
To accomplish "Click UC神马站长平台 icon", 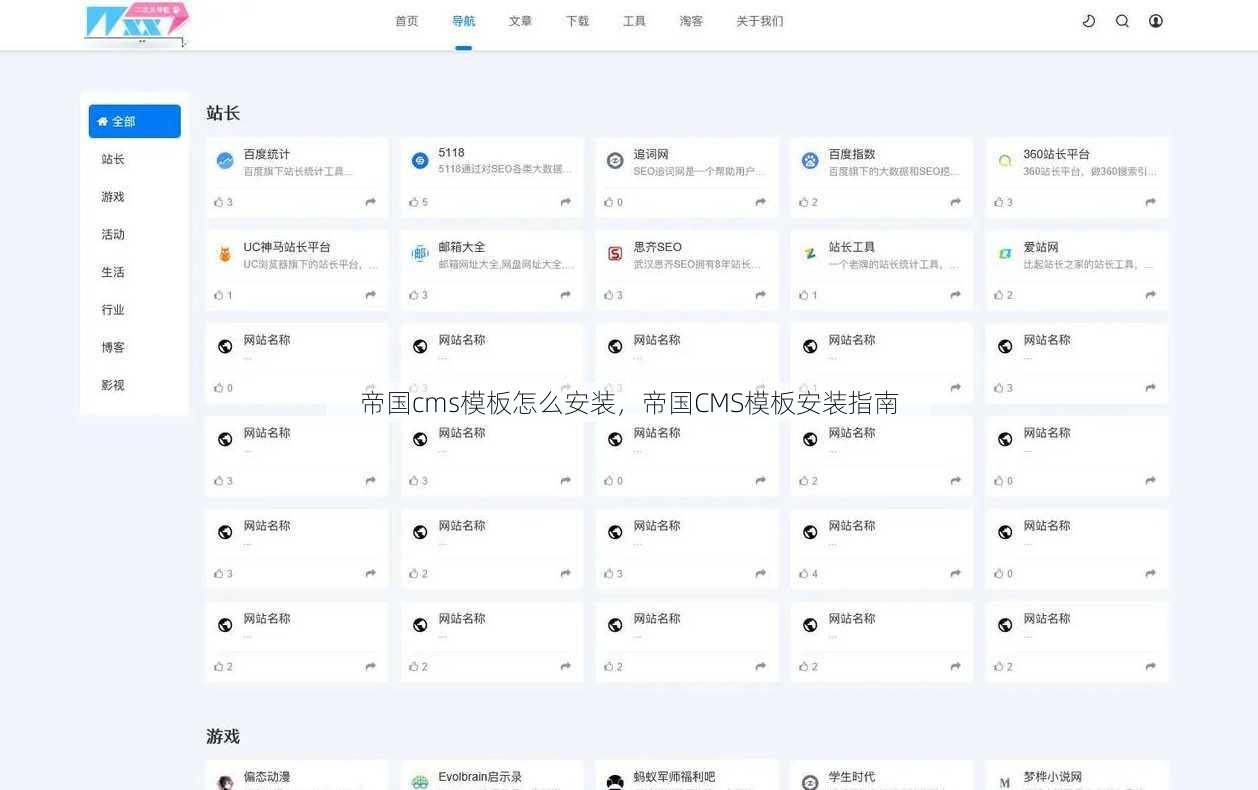I will (225, 254).
